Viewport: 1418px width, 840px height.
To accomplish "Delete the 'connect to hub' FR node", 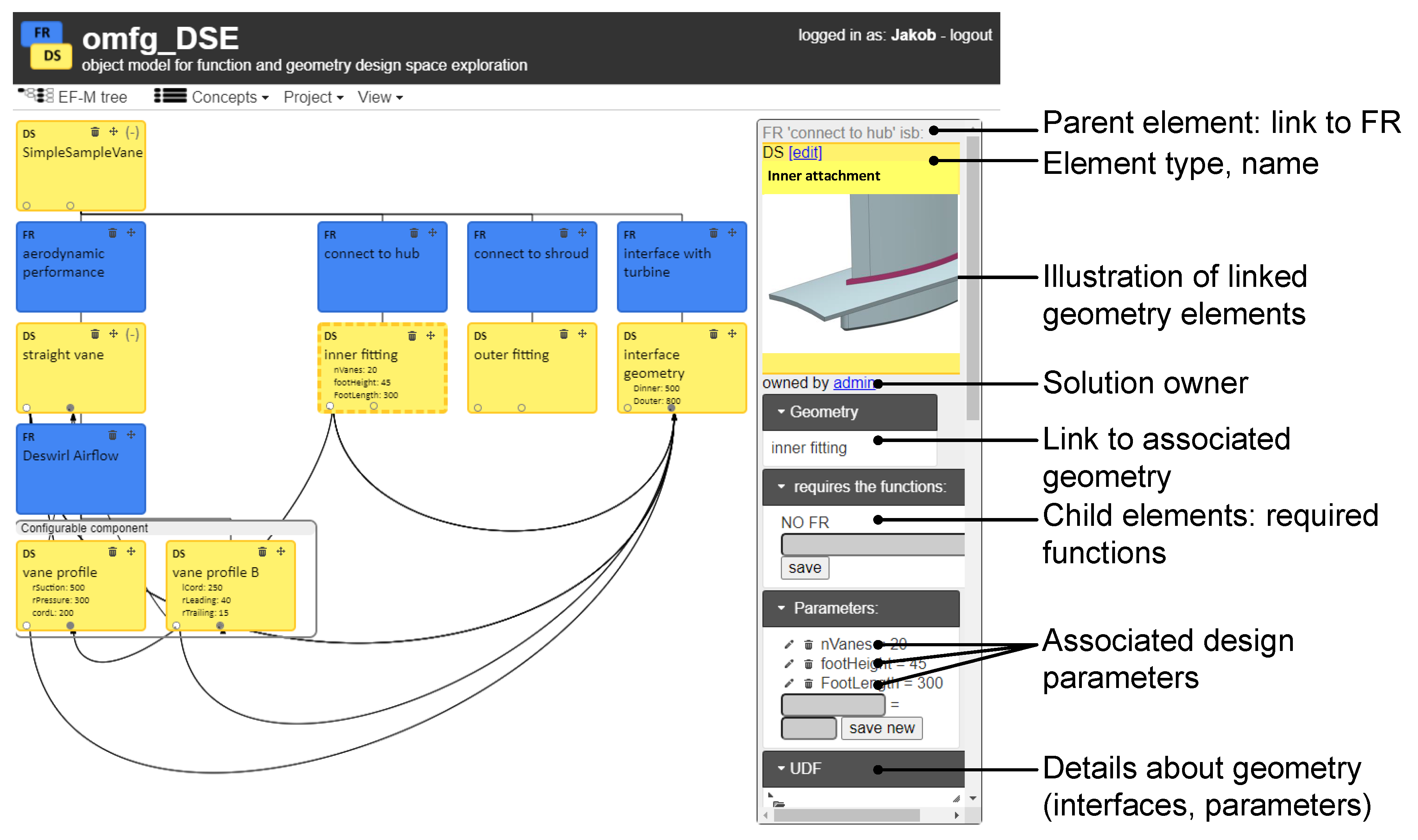I will tap(414, 233).
